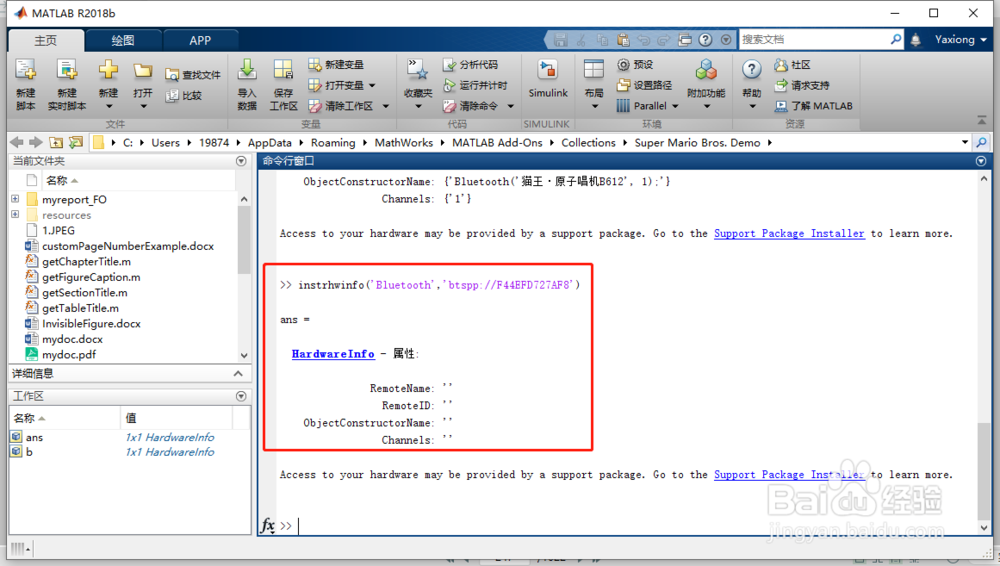
Task: Open the address bar history dropdown
Action: pos(965,142)
